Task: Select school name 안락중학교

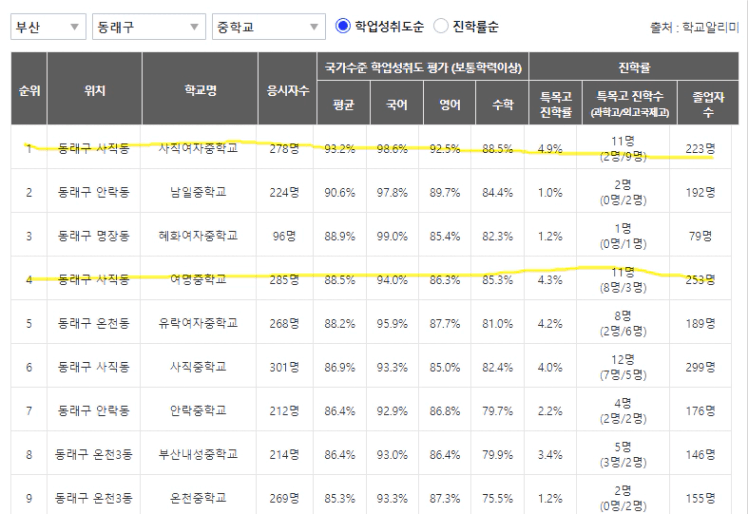Action: [x=198, y=410]
